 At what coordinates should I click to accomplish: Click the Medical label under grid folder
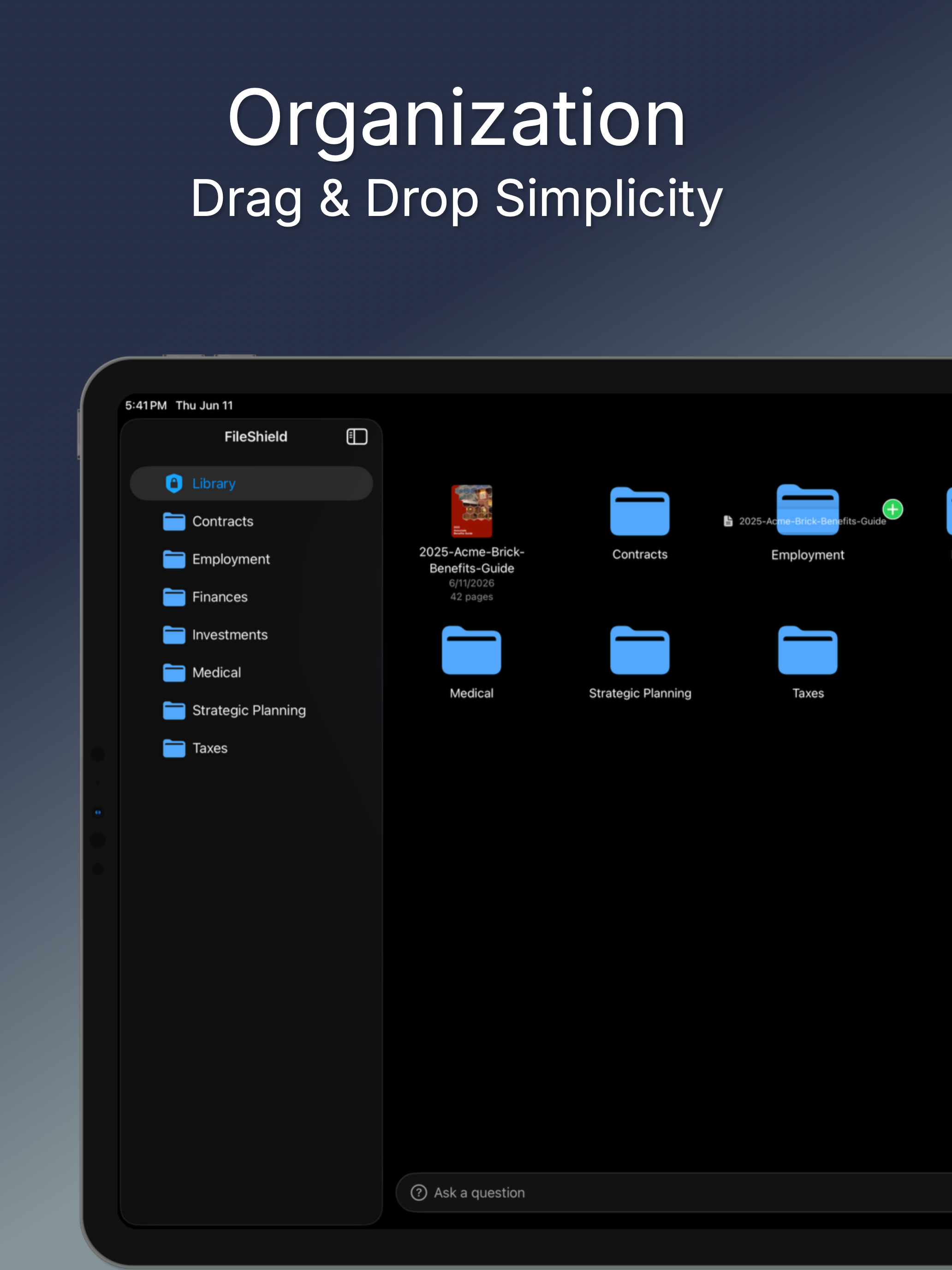pyautogui.click(x=472, y=693)
